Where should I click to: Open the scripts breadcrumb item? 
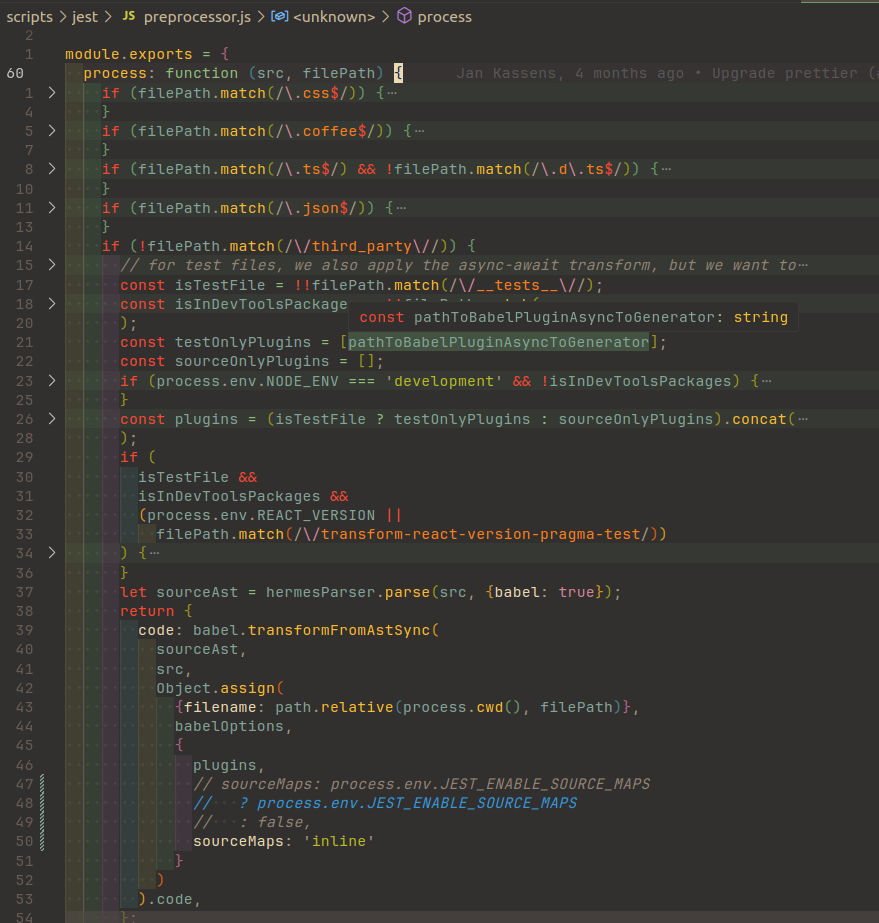tap(29, 16)
